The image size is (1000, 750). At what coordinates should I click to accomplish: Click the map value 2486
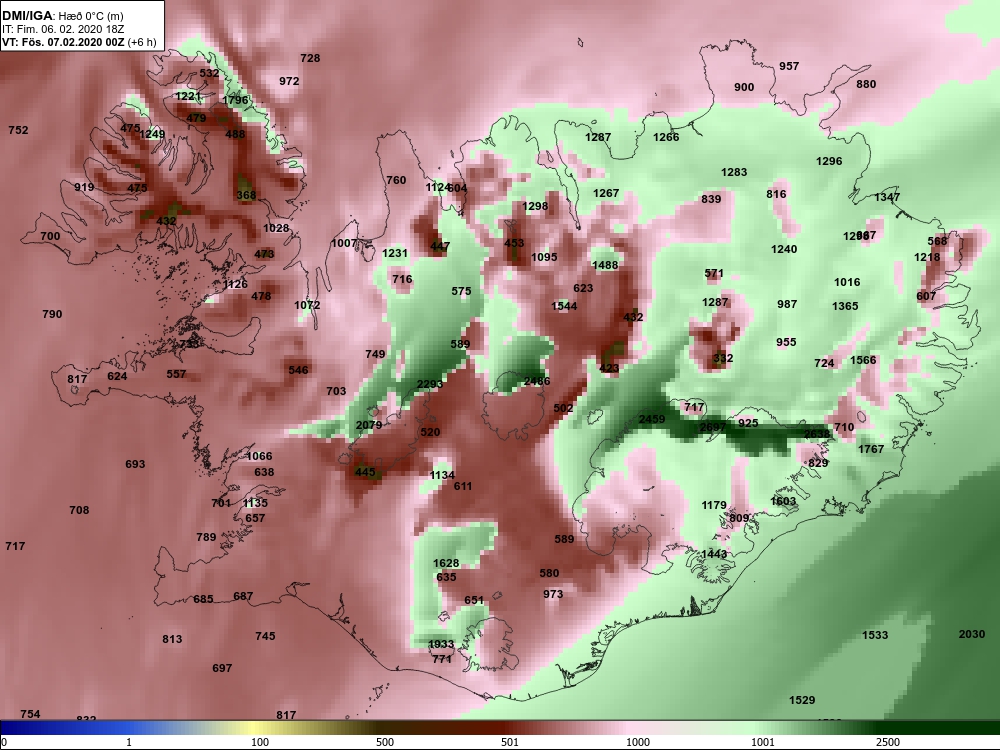click(537, 381)
